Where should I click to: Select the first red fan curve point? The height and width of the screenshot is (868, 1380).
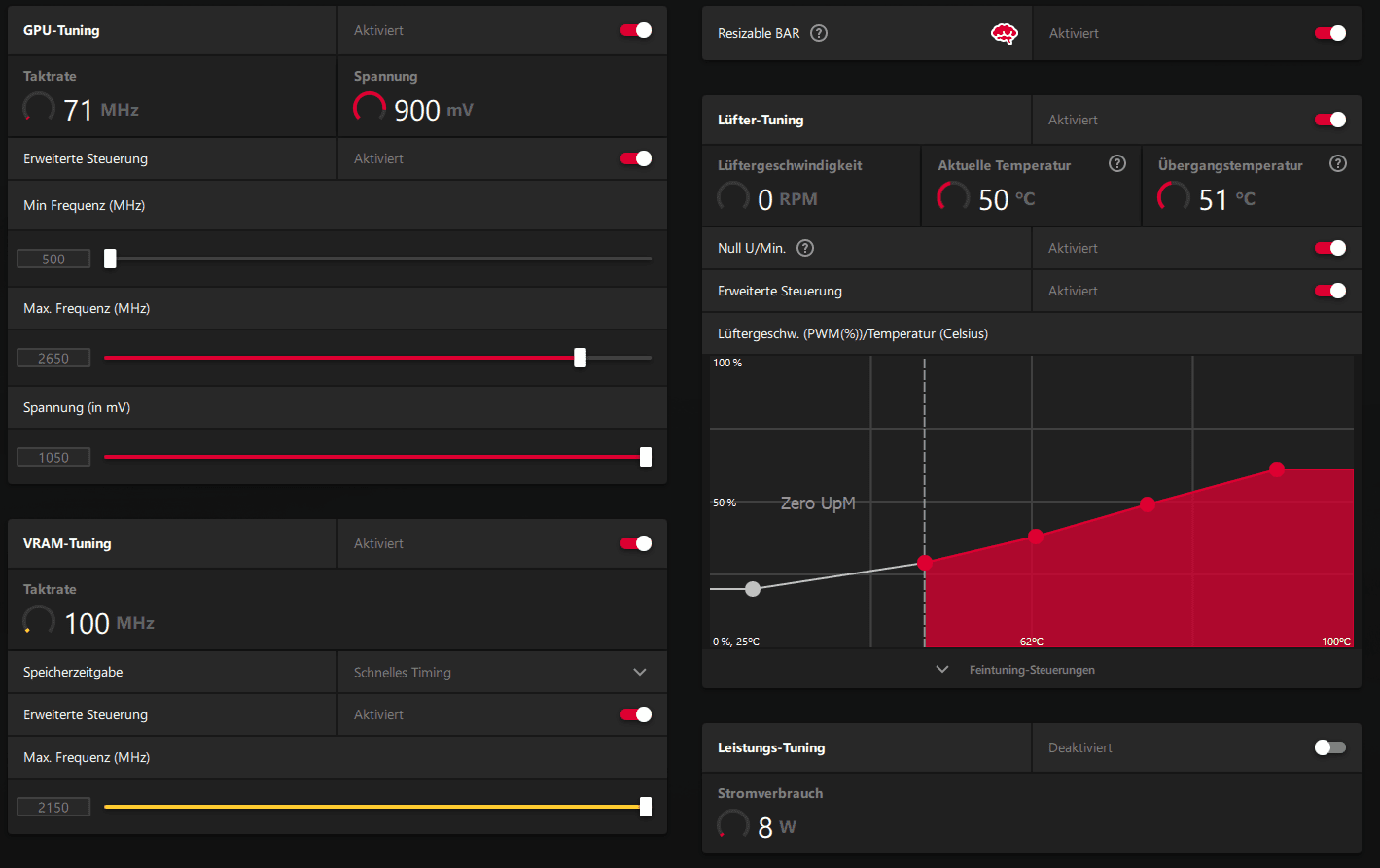pyautogui.click(x=925, y=563)
